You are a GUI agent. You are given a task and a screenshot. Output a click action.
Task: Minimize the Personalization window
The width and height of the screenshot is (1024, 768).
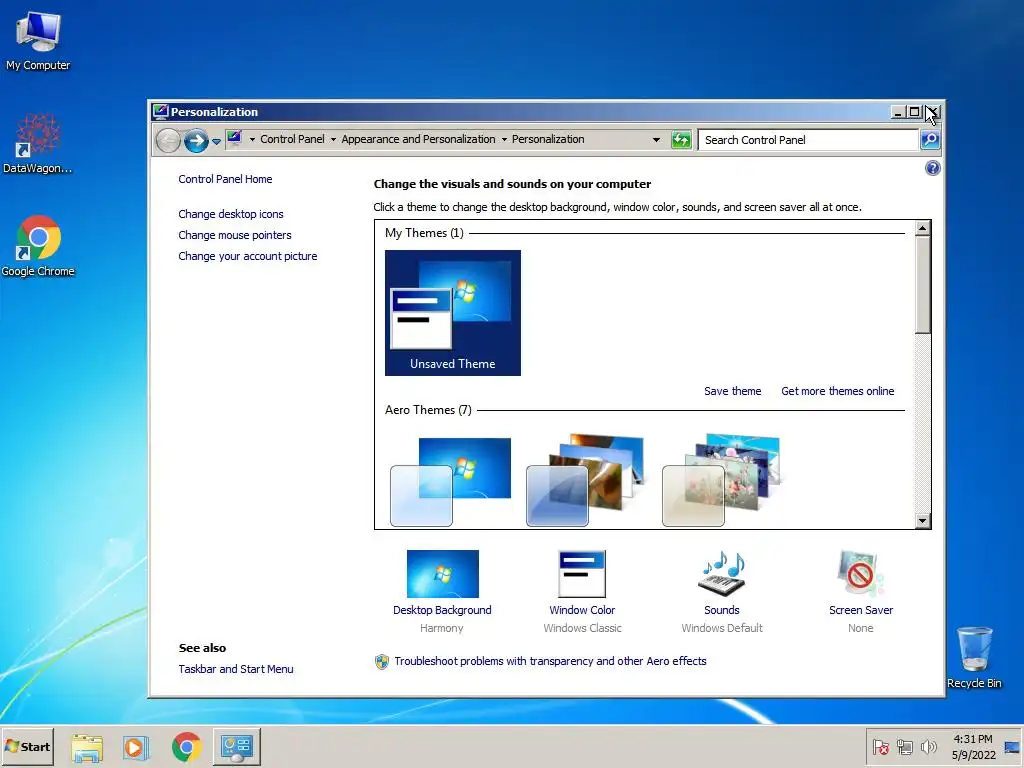click(x=899, y=112)
